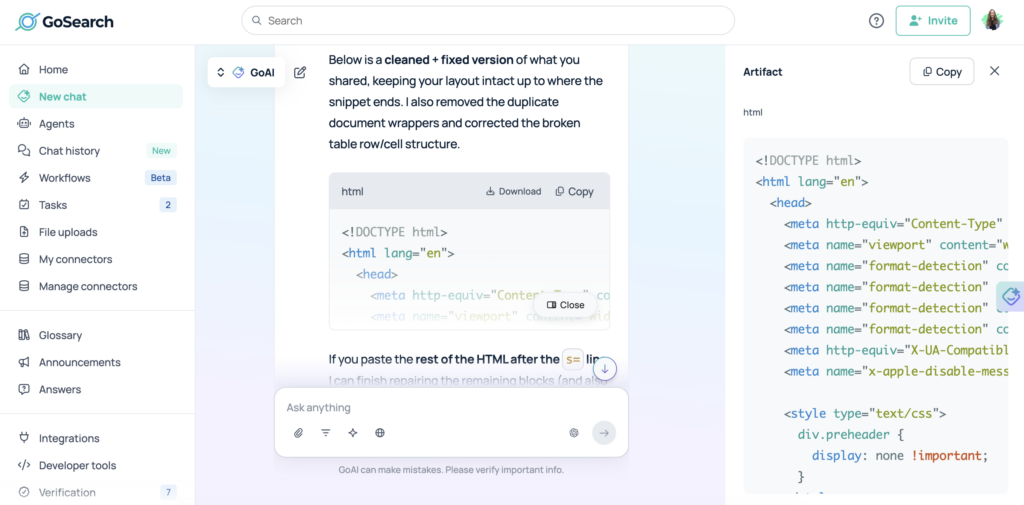The width and height of the screenshot is (1024, 505).
Task: Click the Invite button
Action: 933,21
